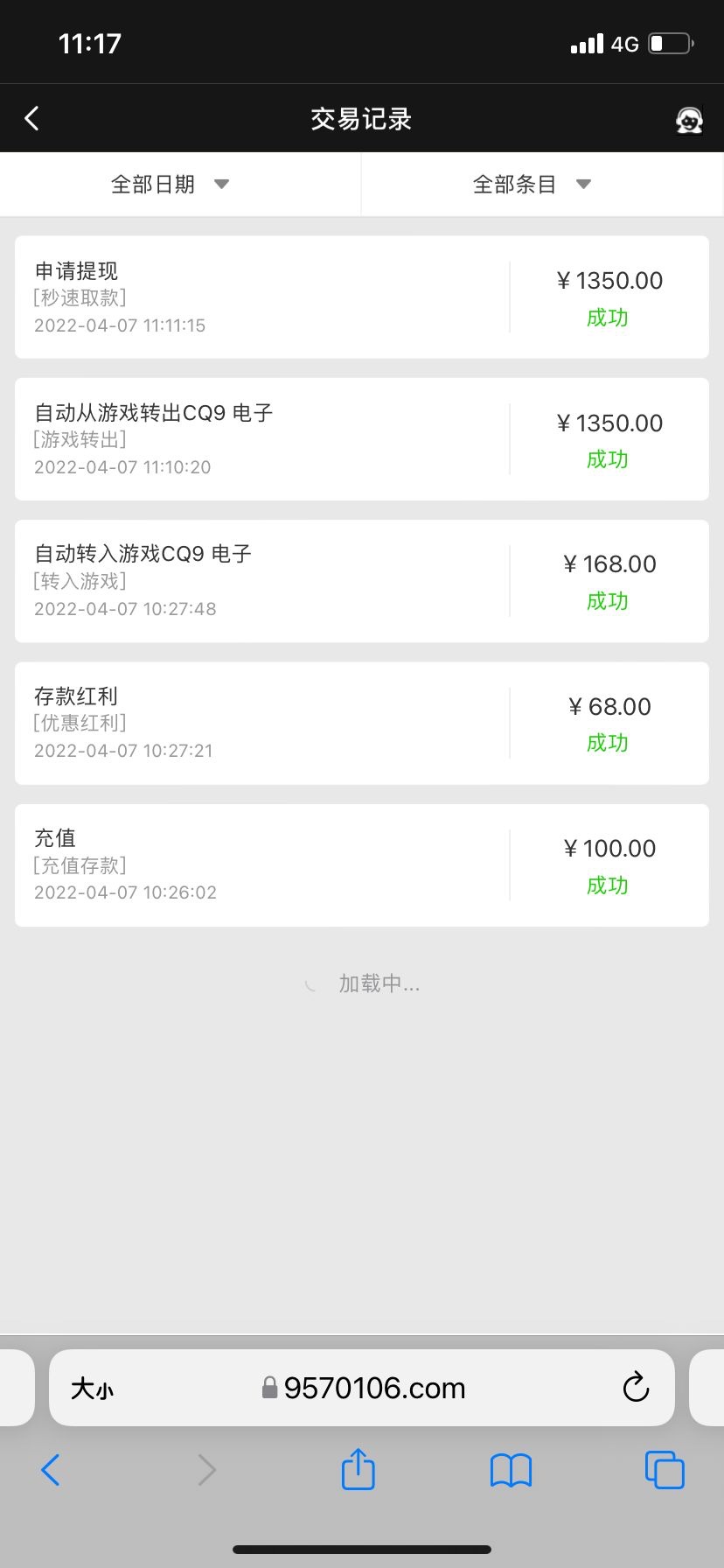Show open tabs in Safari
724x1568 pixels.
664,1469
